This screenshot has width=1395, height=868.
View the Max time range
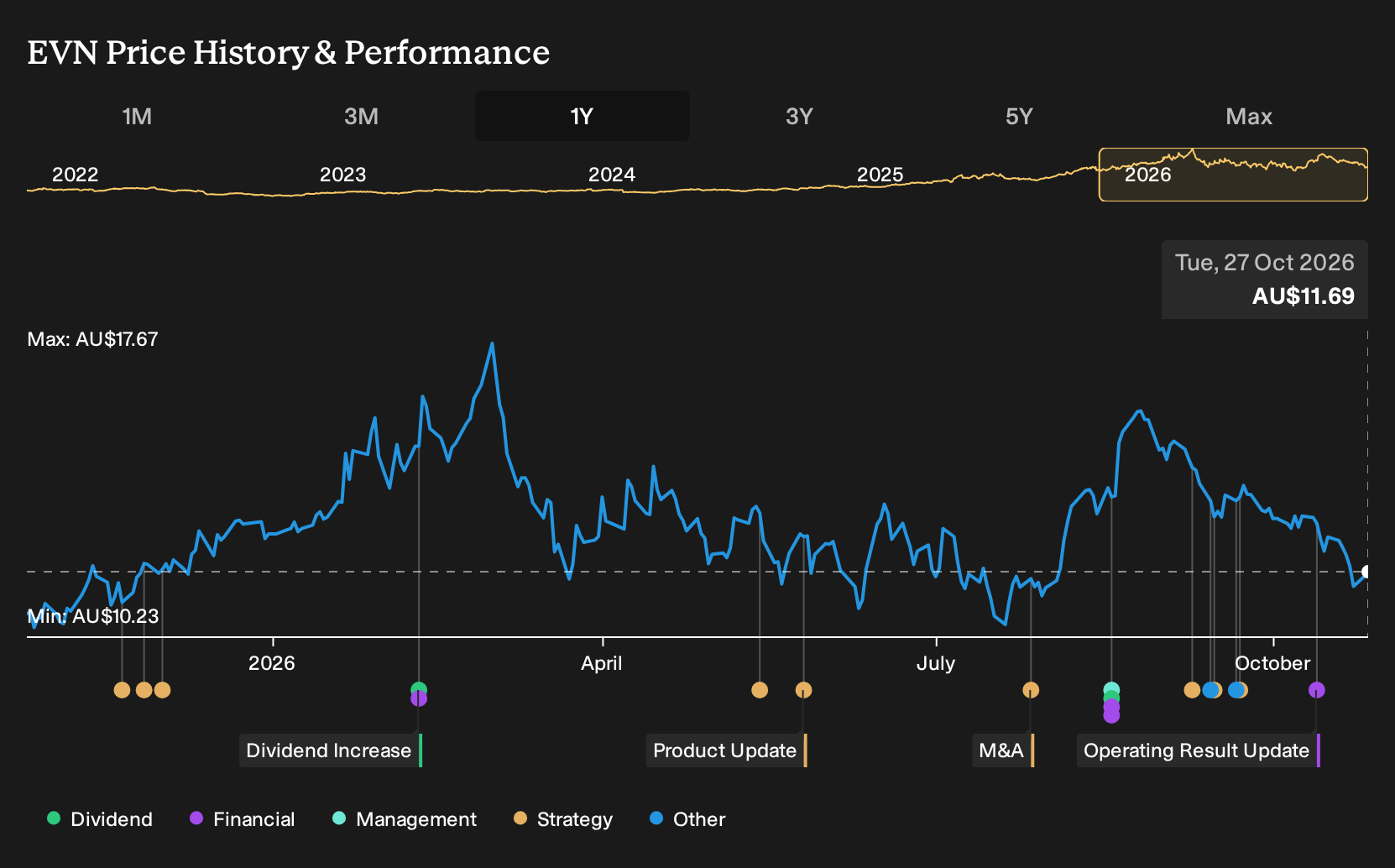click(1249, 116)
